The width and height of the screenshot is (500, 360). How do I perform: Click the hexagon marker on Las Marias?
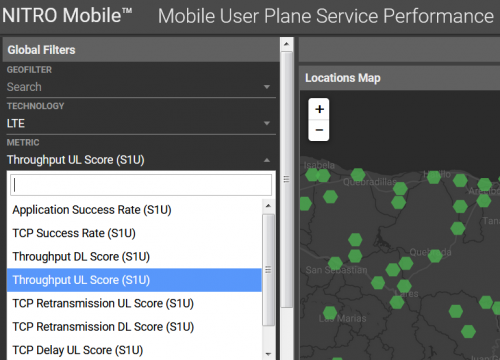(330, 313)
